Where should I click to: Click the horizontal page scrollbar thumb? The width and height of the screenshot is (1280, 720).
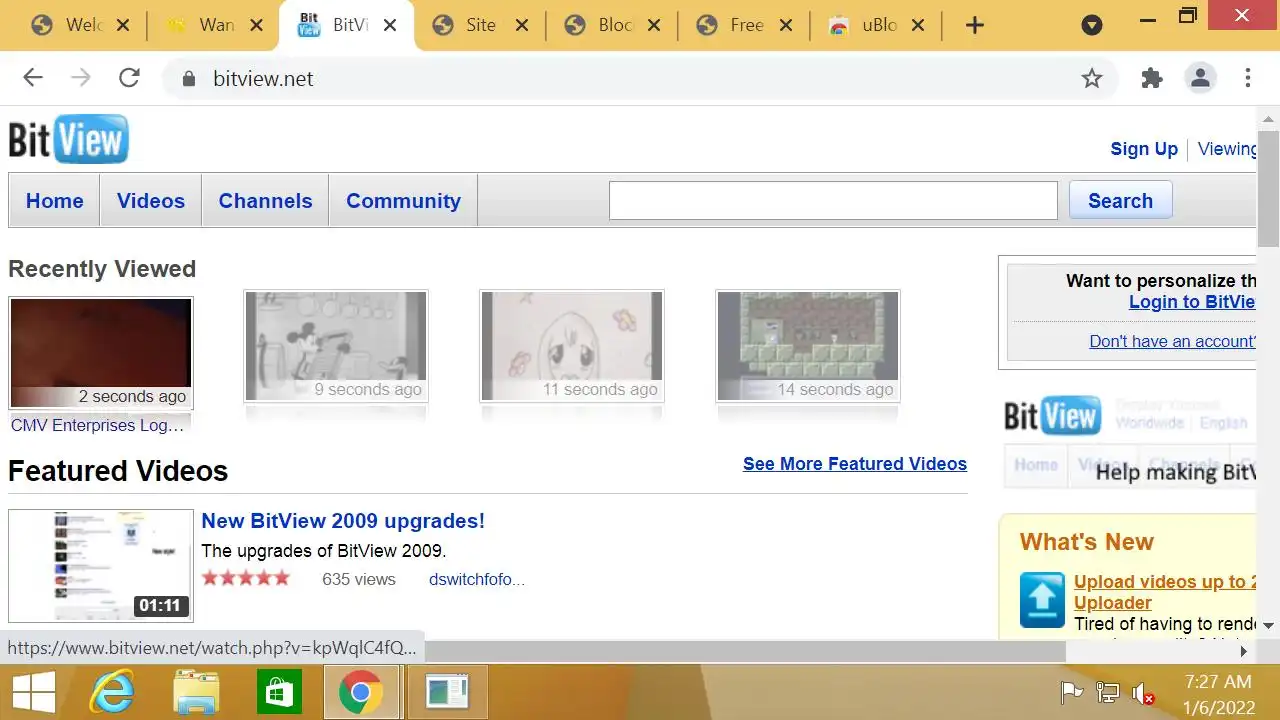[745, 651]
